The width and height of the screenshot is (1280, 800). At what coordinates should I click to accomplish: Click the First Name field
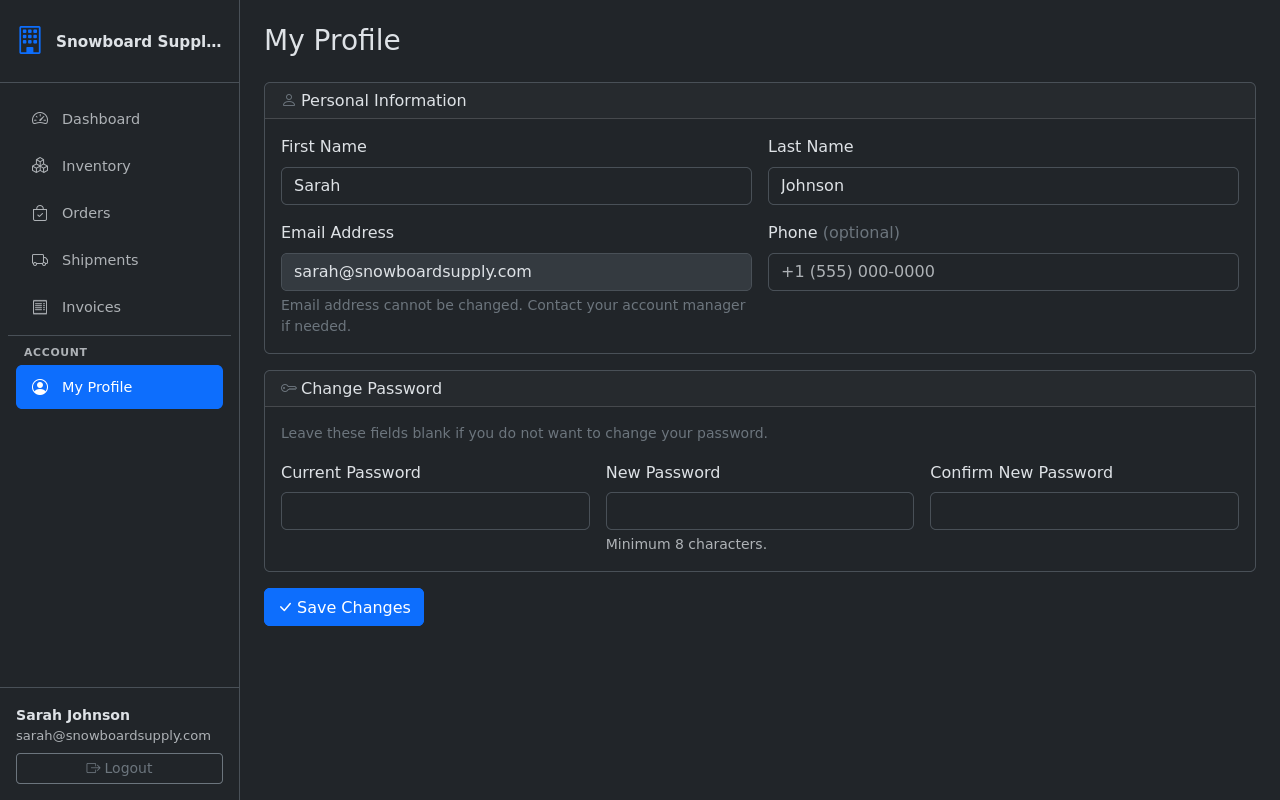(516, 186)
